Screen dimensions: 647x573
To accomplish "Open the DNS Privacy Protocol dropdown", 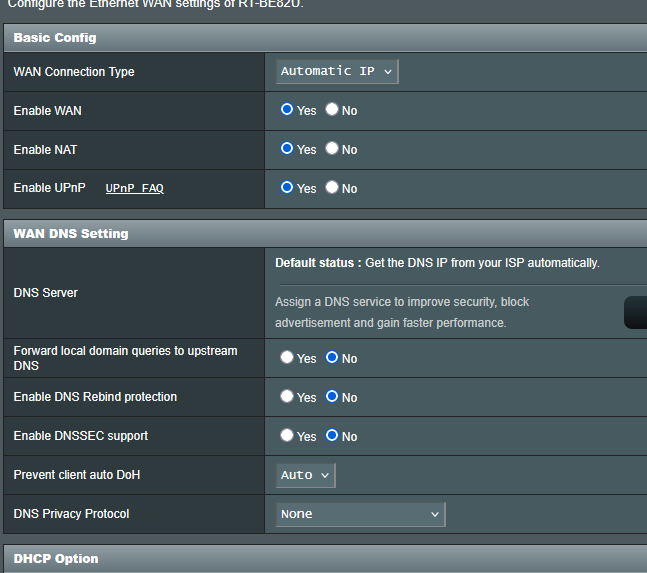I will click(360, 514).
